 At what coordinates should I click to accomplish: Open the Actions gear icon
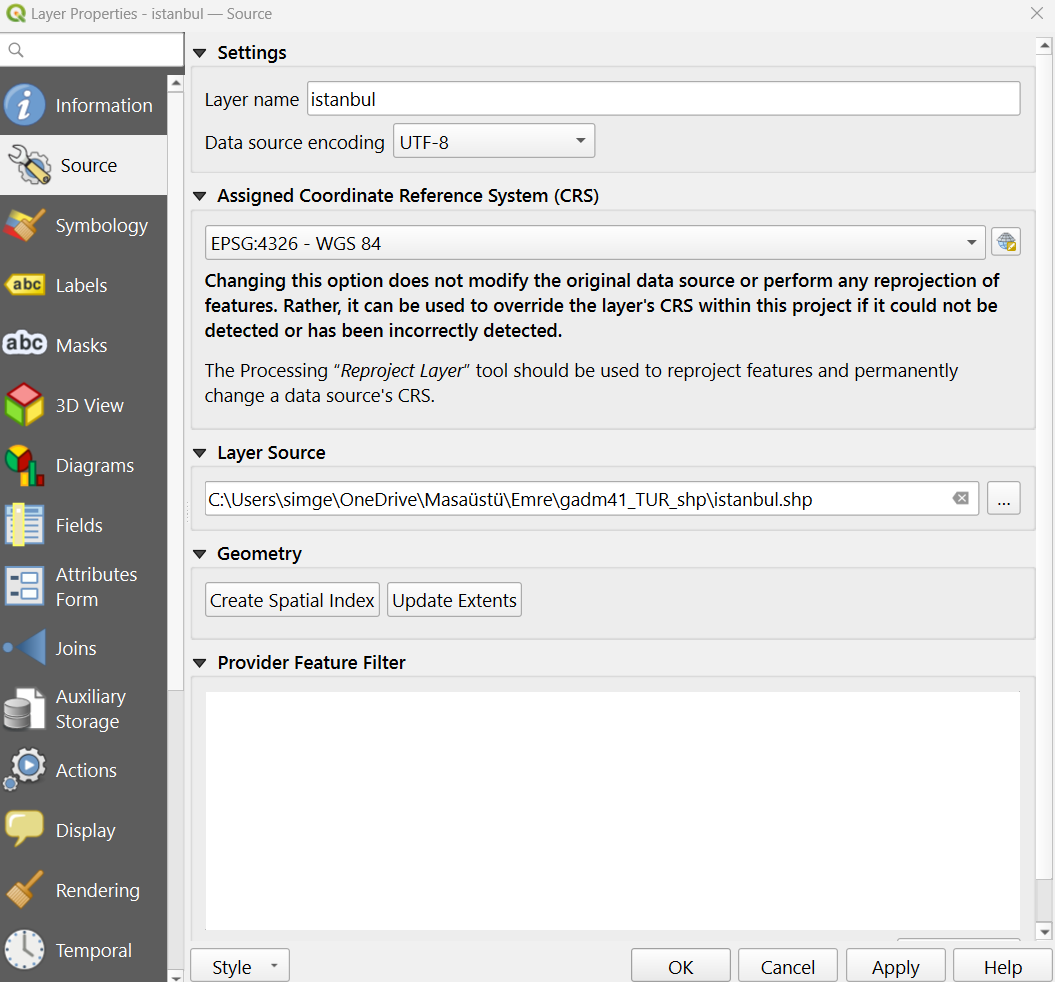tap(25, 770)
